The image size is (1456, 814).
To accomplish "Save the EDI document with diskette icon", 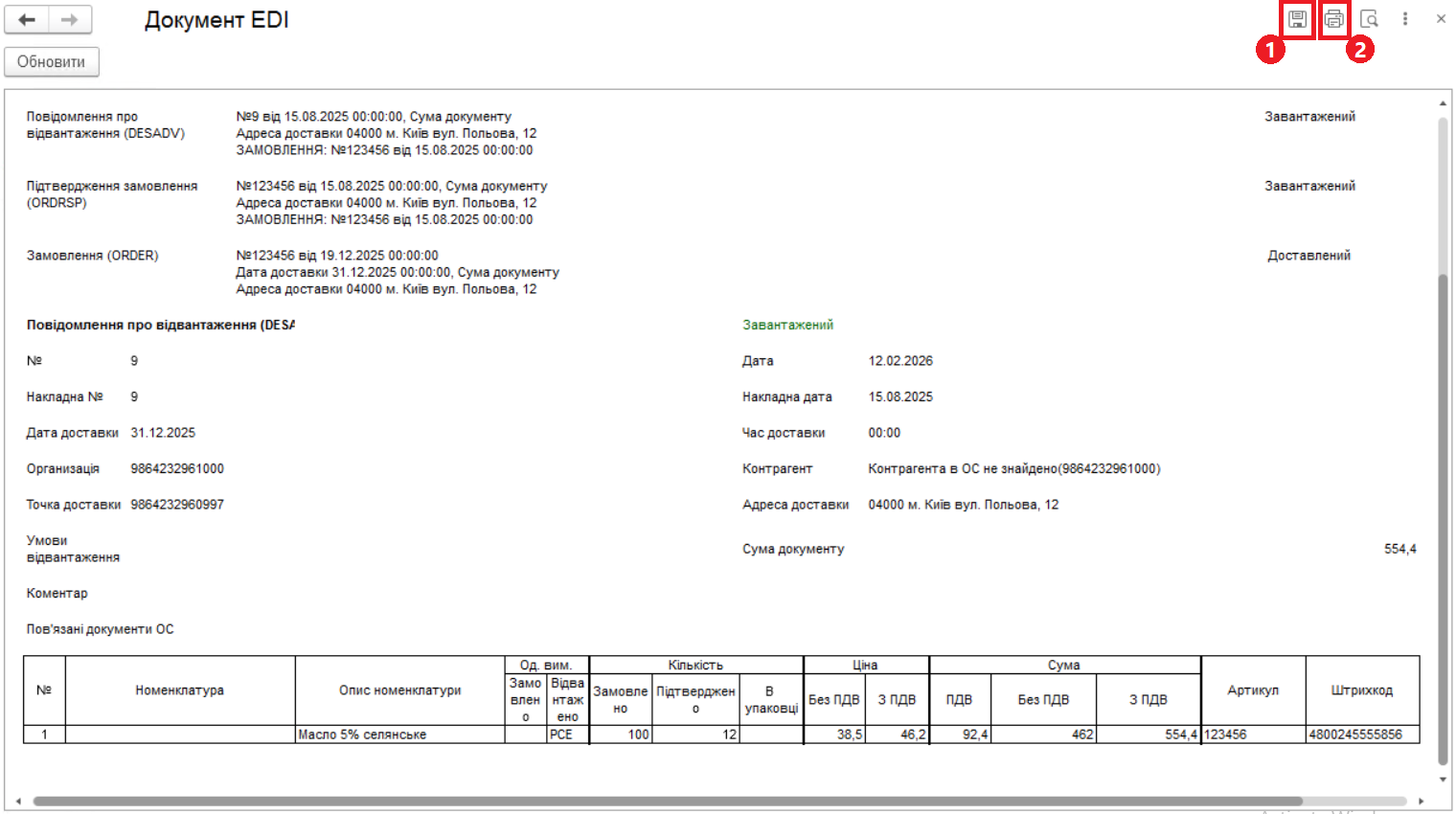I will [x=1297, y=19].
